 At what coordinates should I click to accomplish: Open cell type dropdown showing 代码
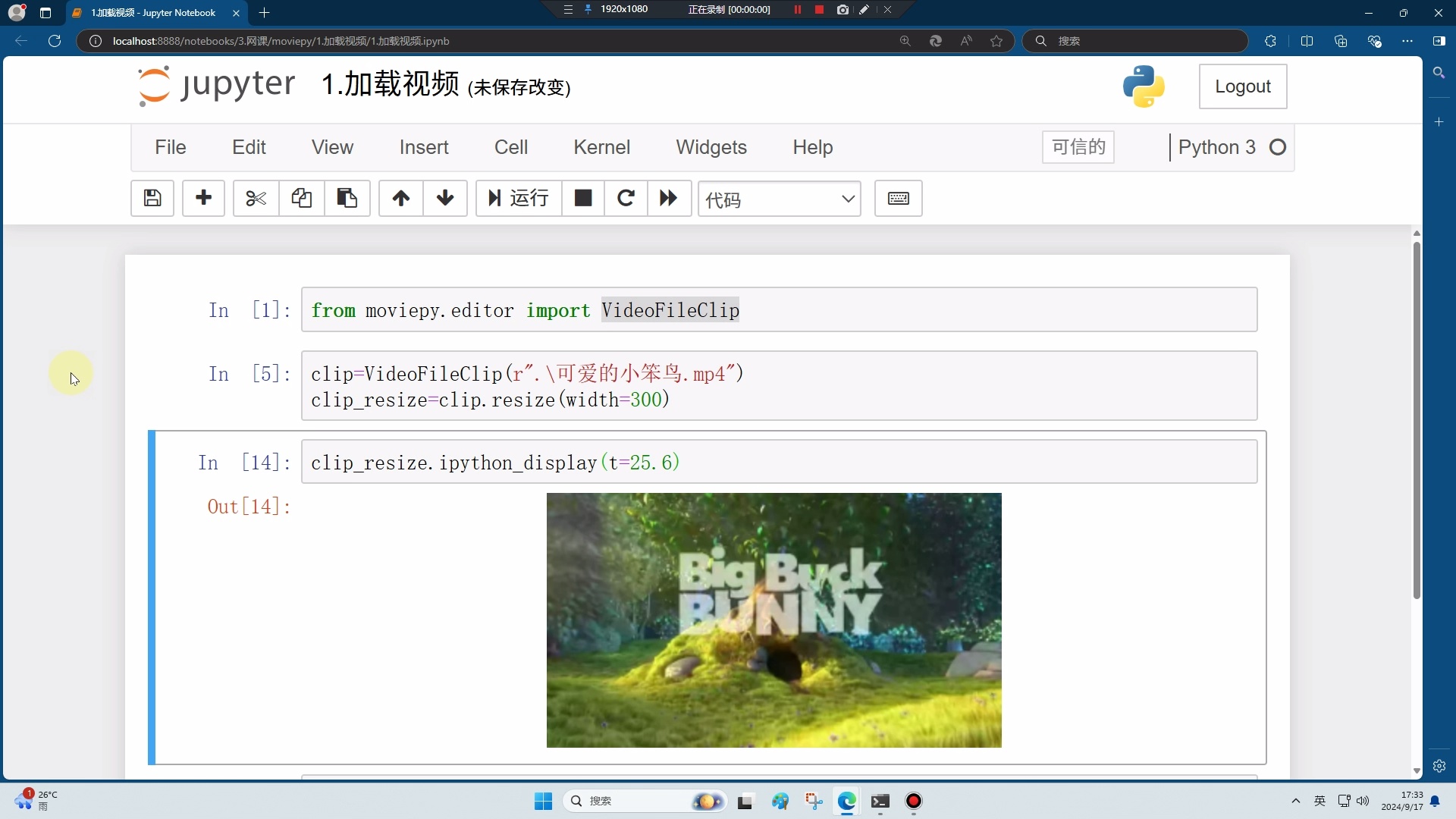tap(780, 199)
